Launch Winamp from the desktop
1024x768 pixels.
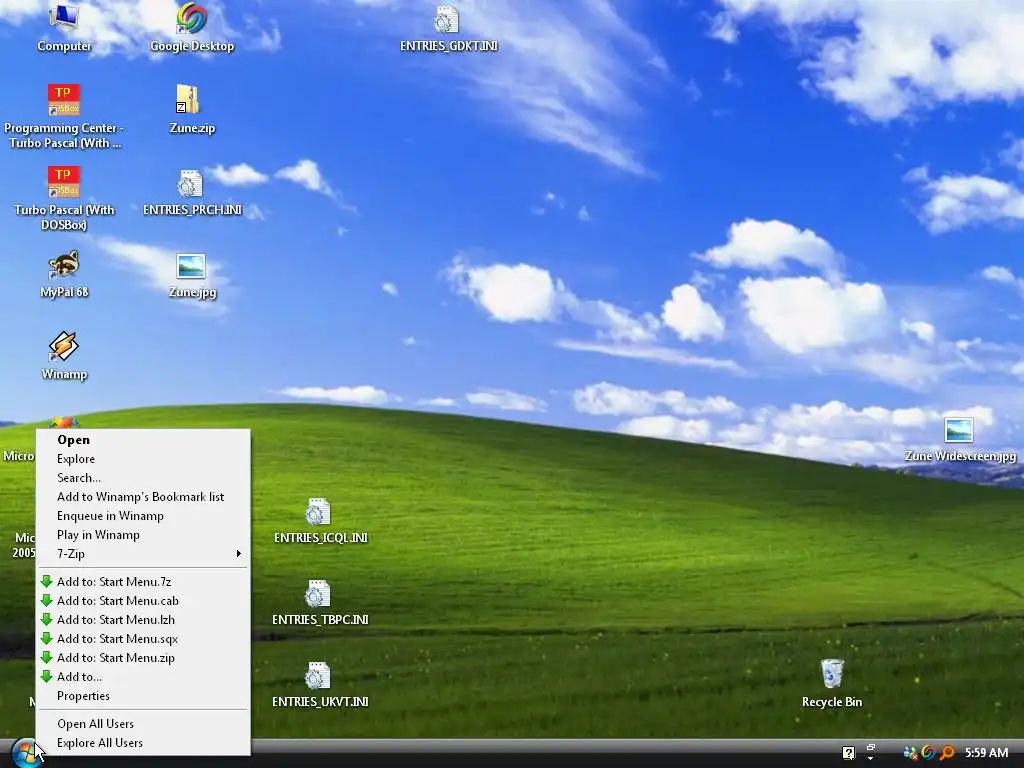click(64, 357)
